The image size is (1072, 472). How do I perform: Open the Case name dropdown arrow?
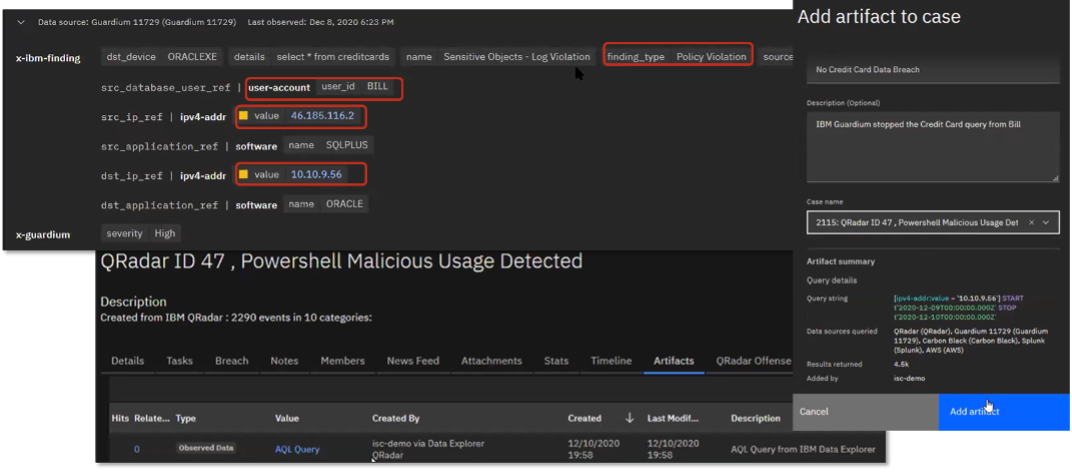point(1046,222)
